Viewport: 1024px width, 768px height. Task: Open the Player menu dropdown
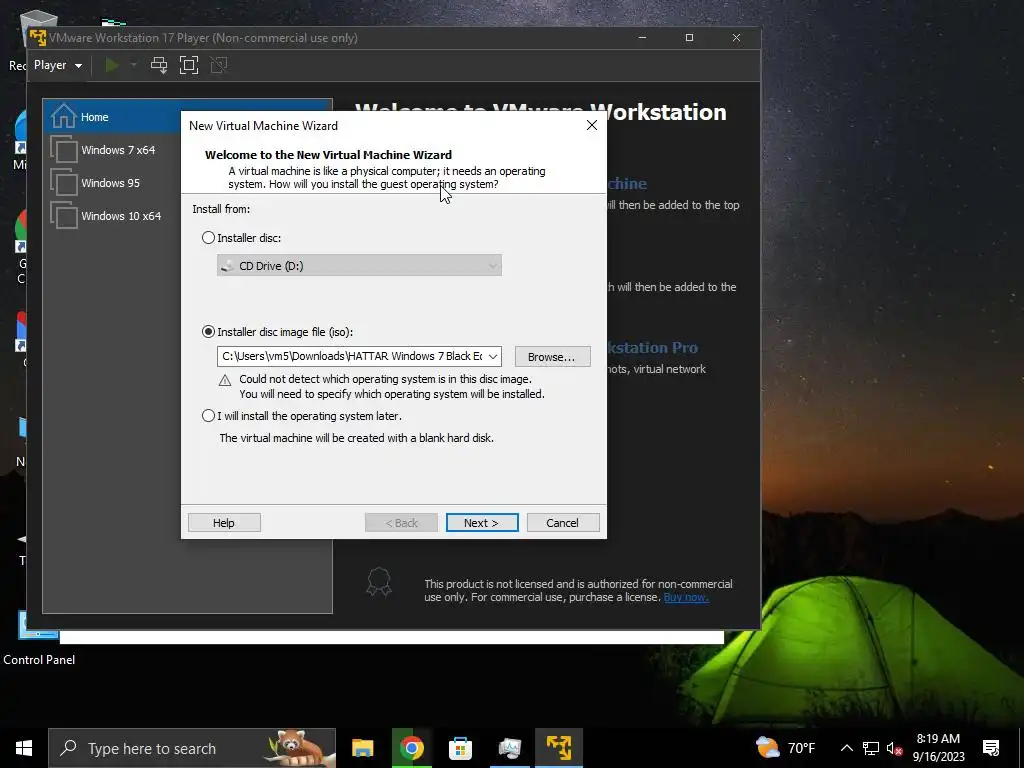coord(57,65)
